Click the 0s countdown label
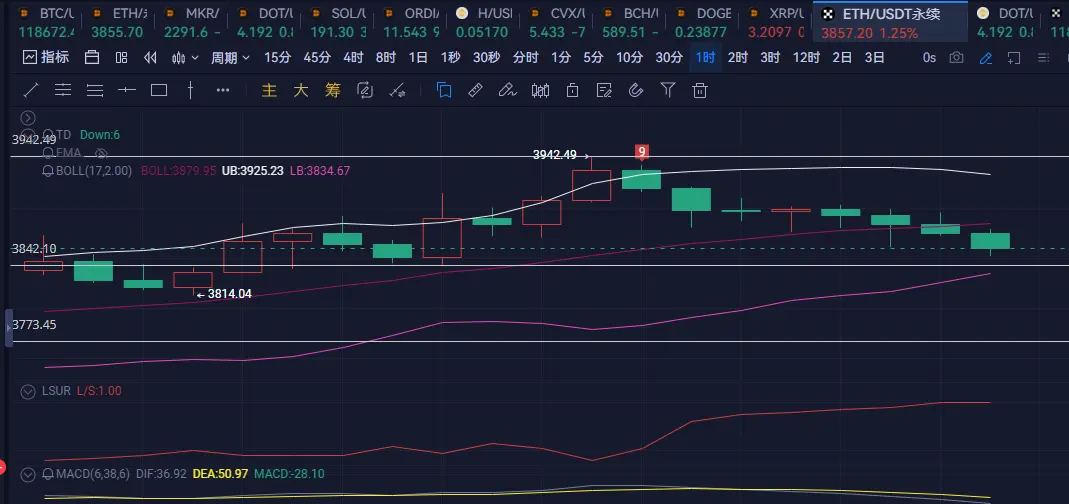 click(x=929, y=58)
